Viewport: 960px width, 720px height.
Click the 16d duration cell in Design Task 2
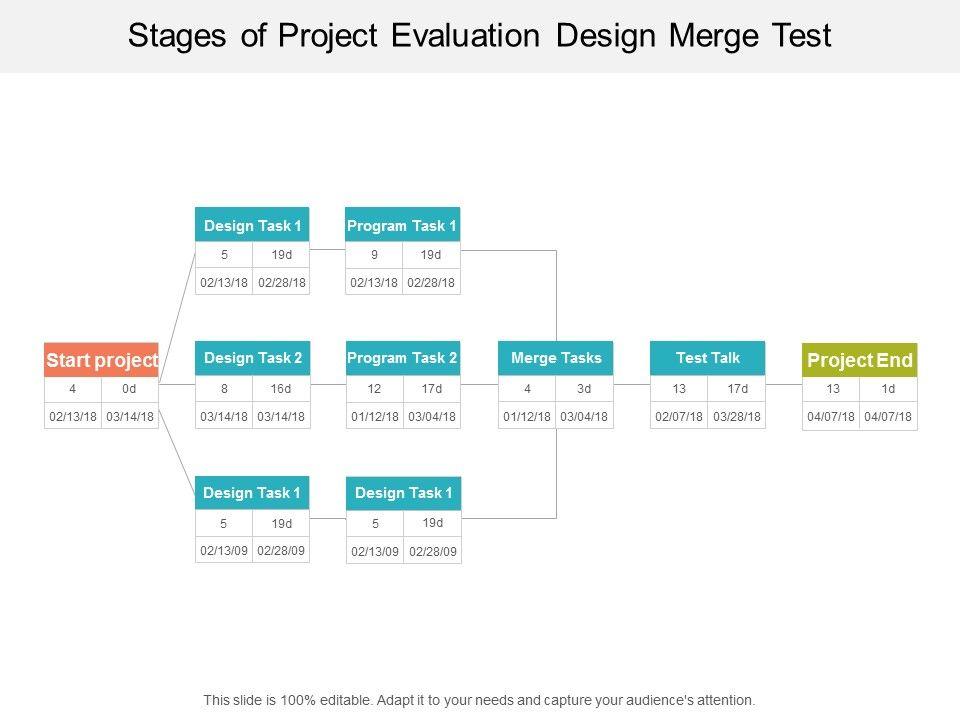point(282,390)
